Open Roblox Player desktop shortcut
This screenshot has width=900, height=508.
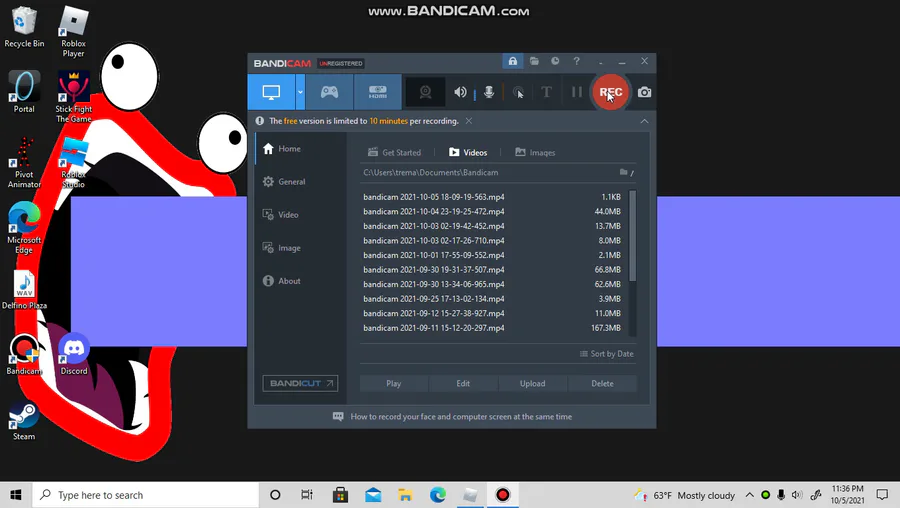(x=73, y=32)
